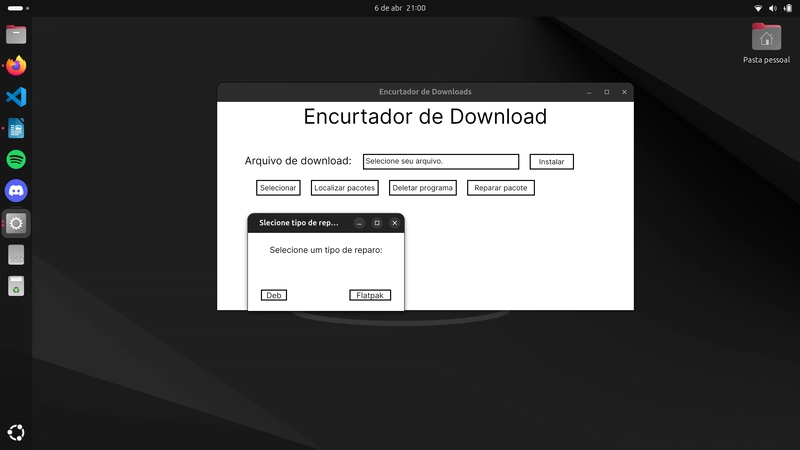
Task: Open the clock and calendar menu
Action: [x=400, y=8]
